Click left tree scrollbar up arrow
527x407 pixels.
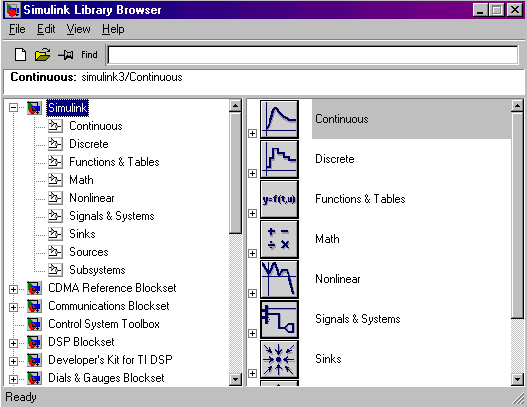235,106
